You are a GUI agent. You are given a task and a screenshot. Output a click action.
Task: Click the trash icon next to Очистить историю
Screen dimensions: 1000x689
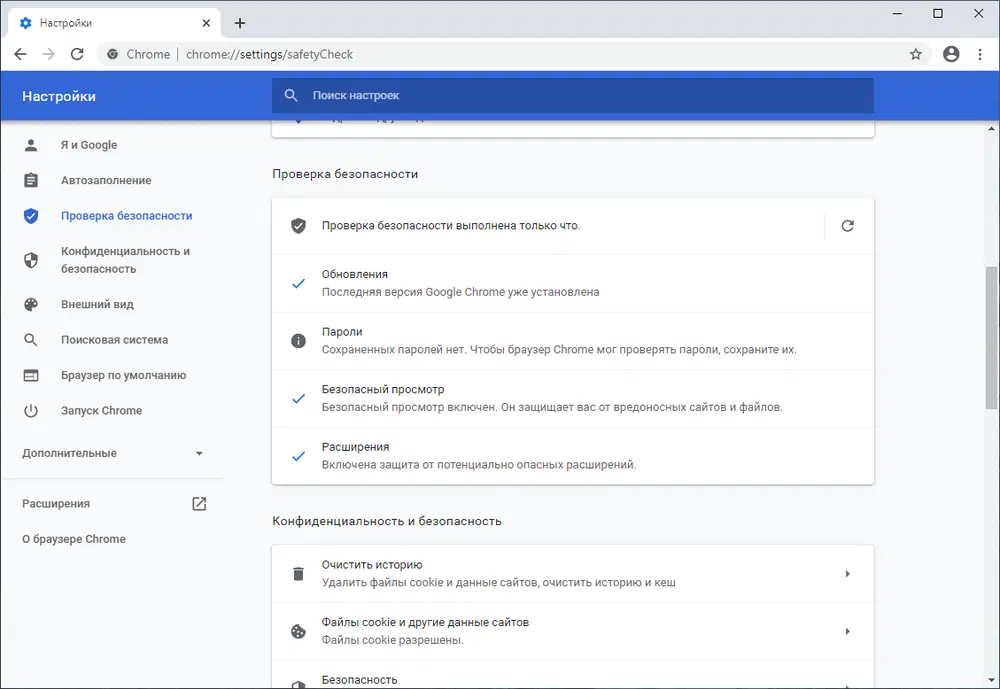tap(298, 573)
